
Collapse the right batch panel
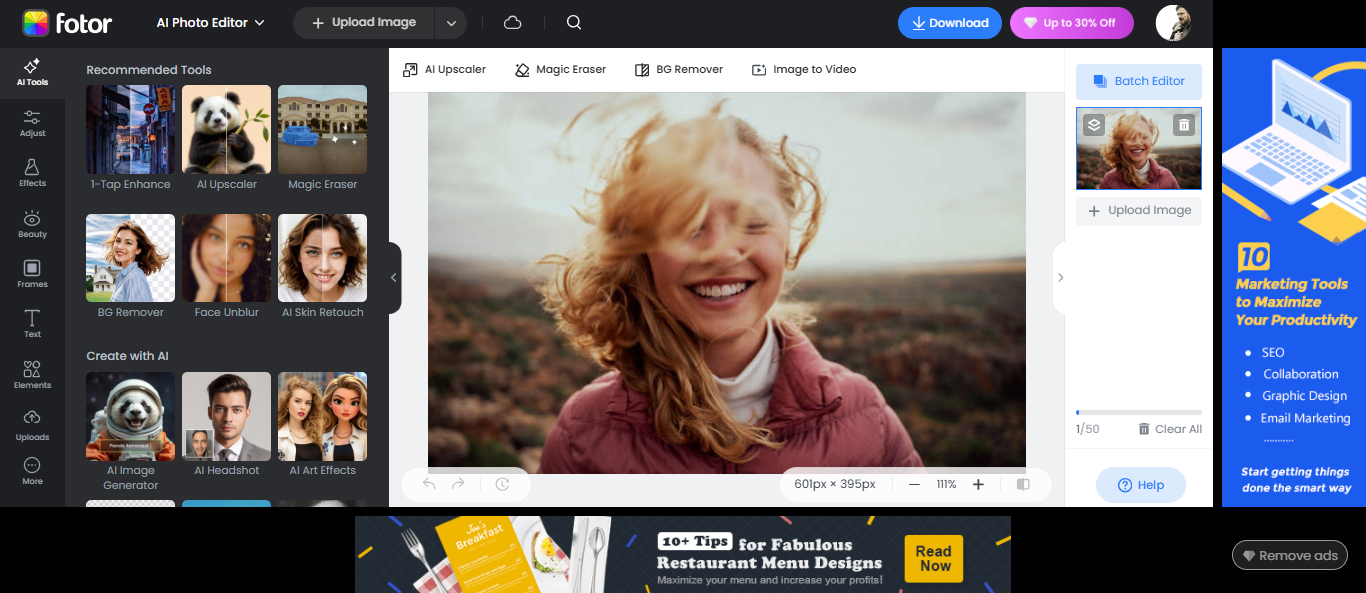coord(1060,278)
